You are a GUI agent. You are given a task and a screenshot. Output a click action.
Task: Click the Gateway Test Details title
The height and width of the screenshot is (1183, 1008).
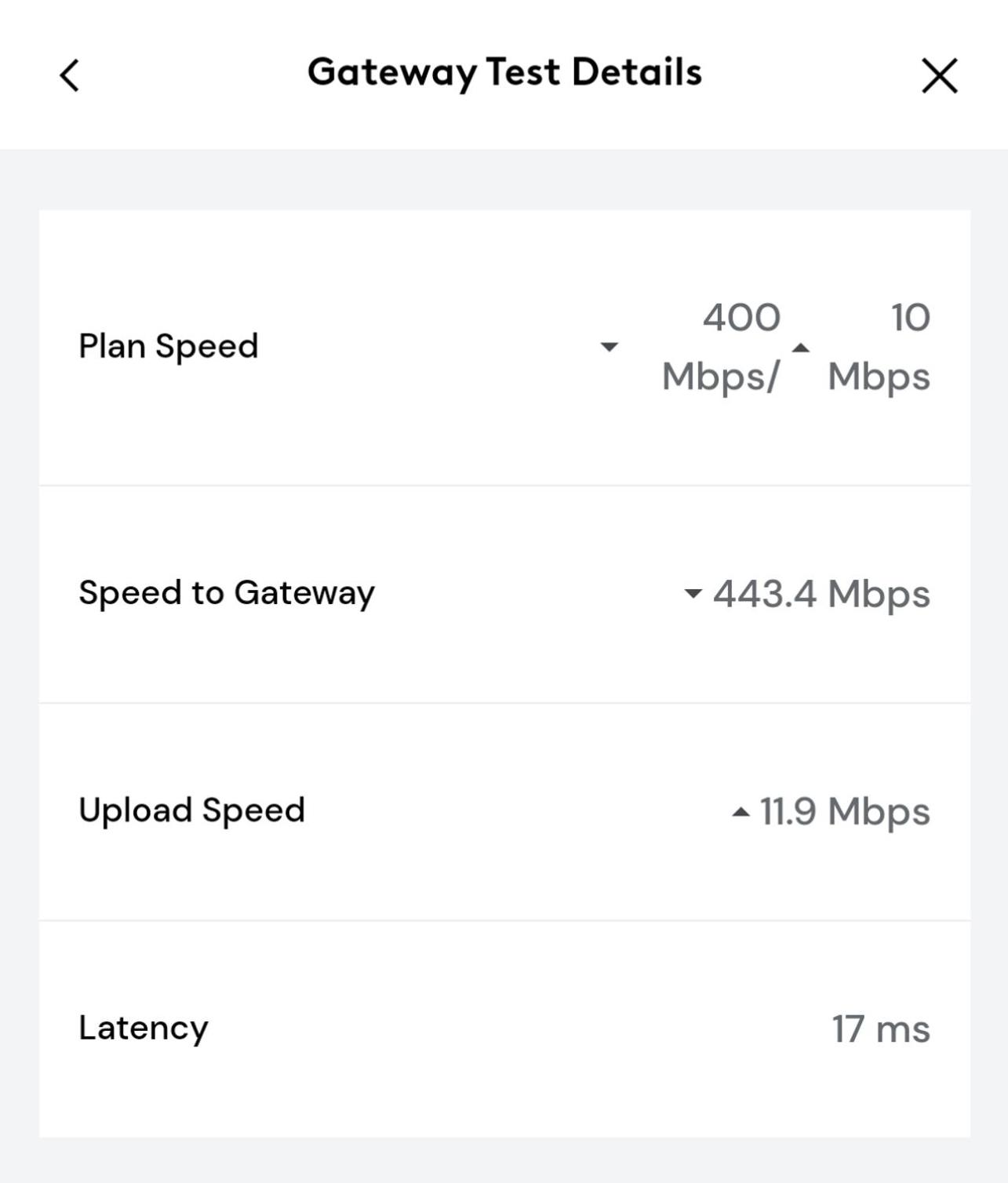point(504,72)
